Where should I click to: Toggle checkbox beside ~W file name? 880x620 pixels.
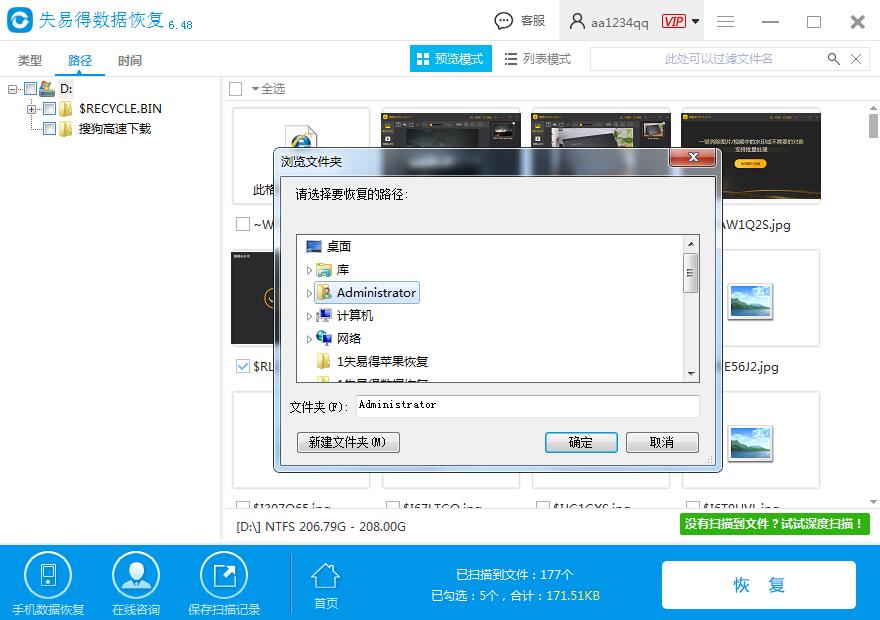point(242,224)
